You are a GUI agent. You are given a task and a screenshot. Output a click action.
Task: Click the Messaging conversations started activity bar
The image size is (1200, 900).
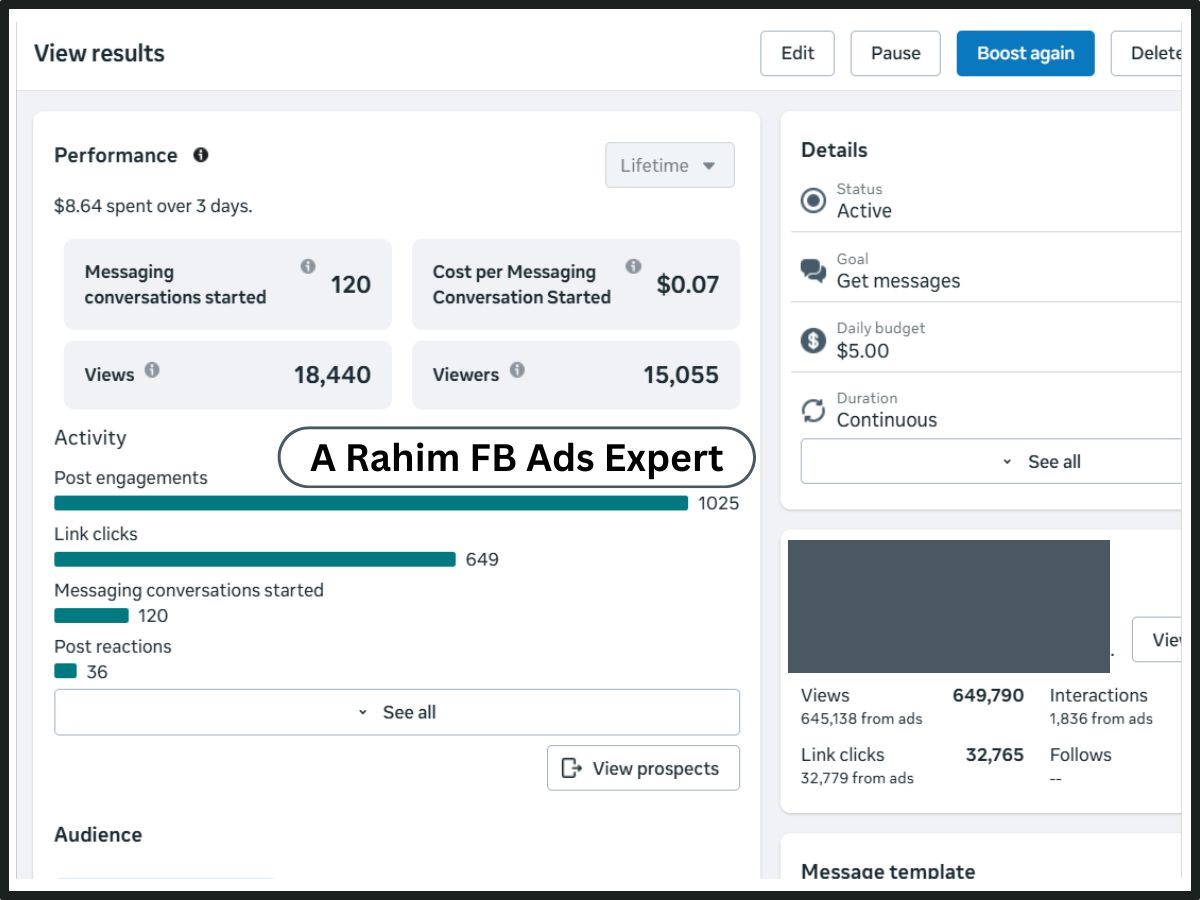click(91, 615)
